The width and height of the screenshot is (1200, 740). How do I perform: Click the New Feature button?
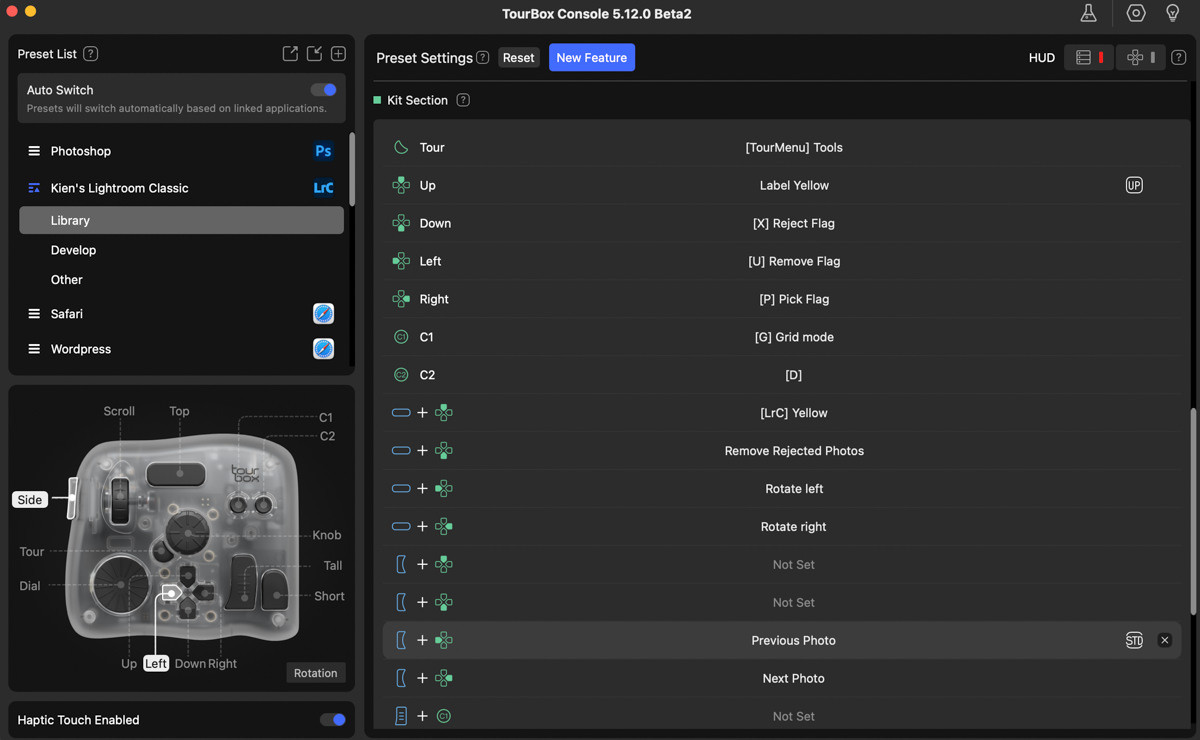[591, 58]
